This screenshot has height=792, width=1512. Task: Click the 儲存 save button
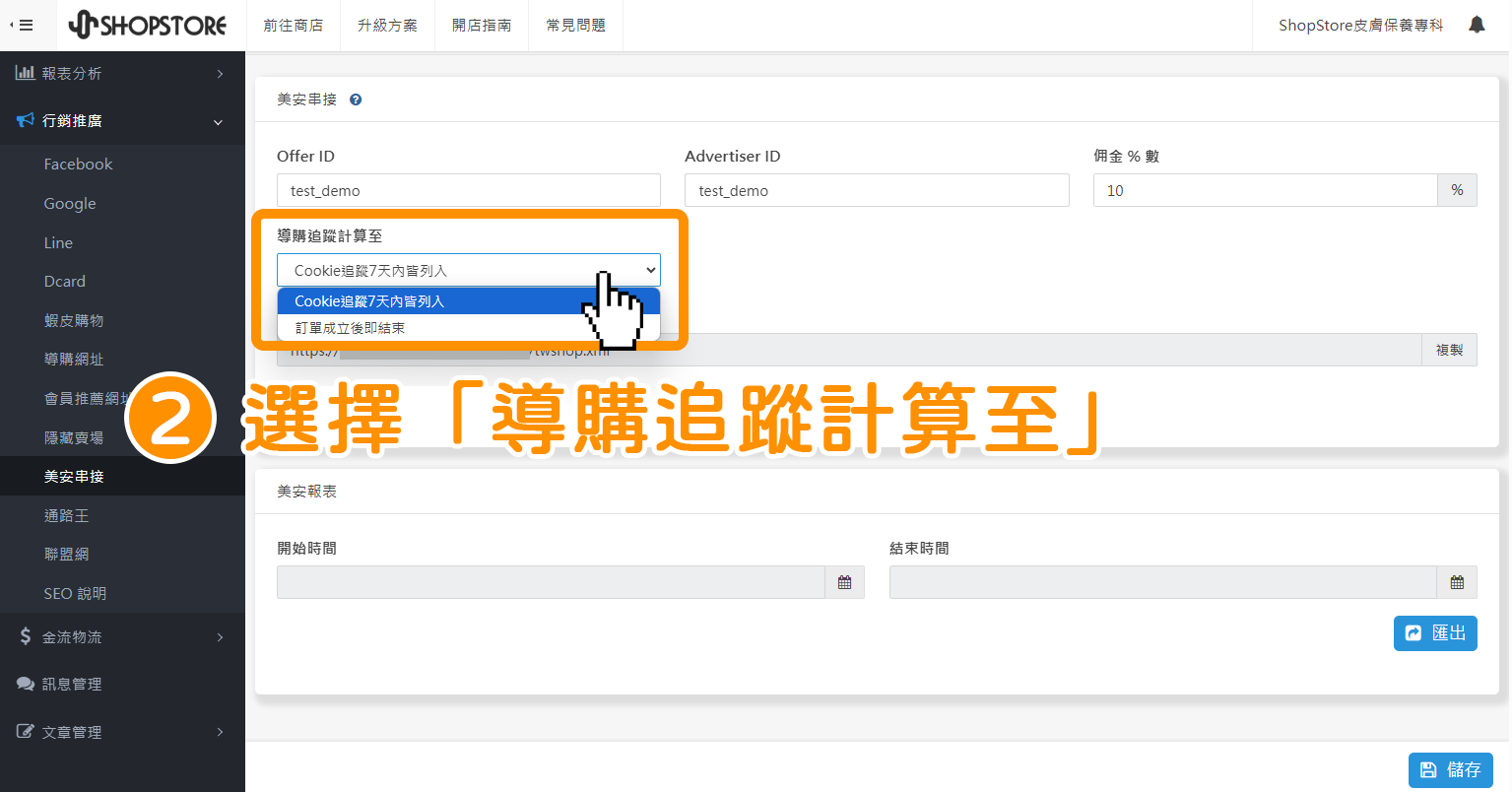(1451, 770)
